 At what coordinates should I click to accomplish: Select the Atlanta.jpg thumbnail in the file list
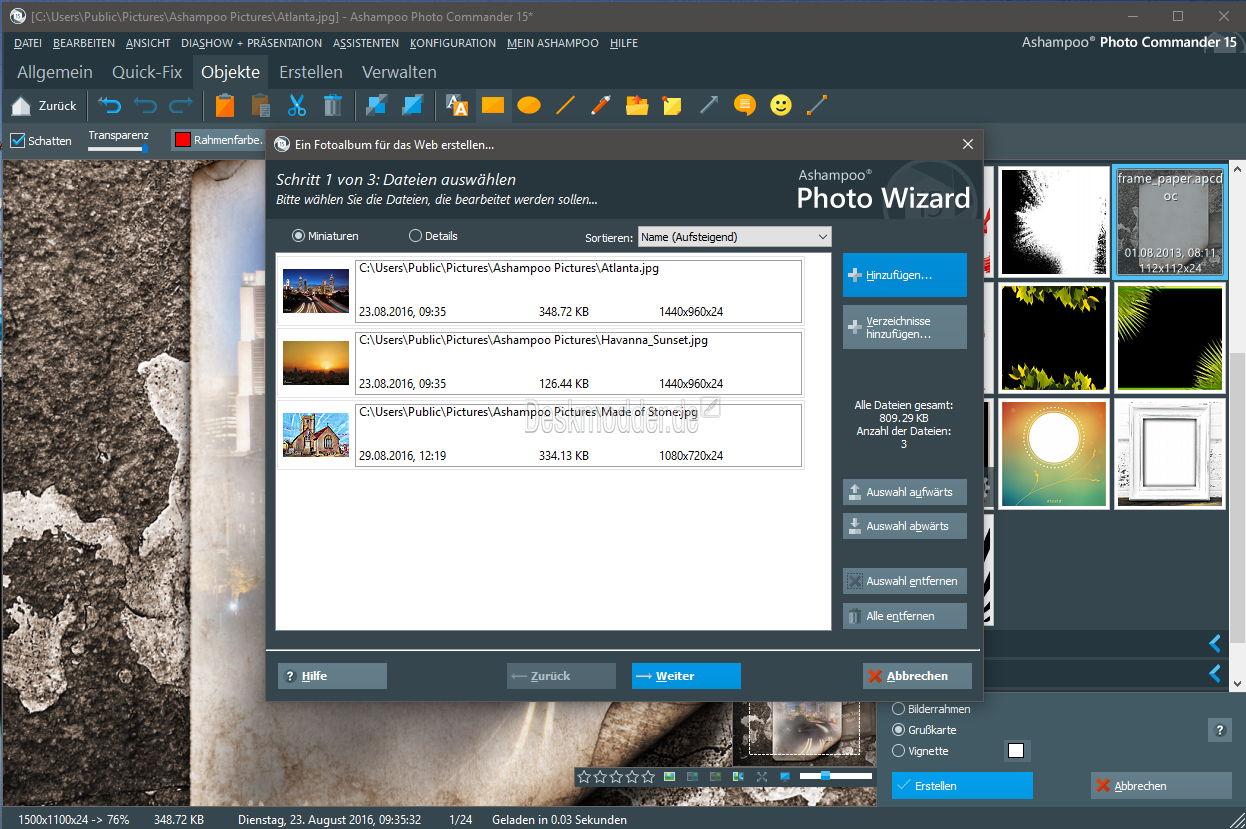(x=316, y=291)
